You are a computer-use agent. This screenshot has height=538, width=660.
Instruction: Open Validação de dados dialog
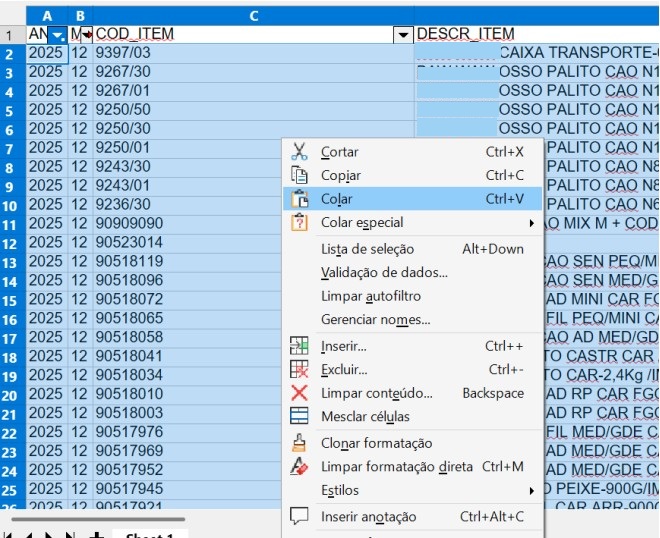click(412, 272)
